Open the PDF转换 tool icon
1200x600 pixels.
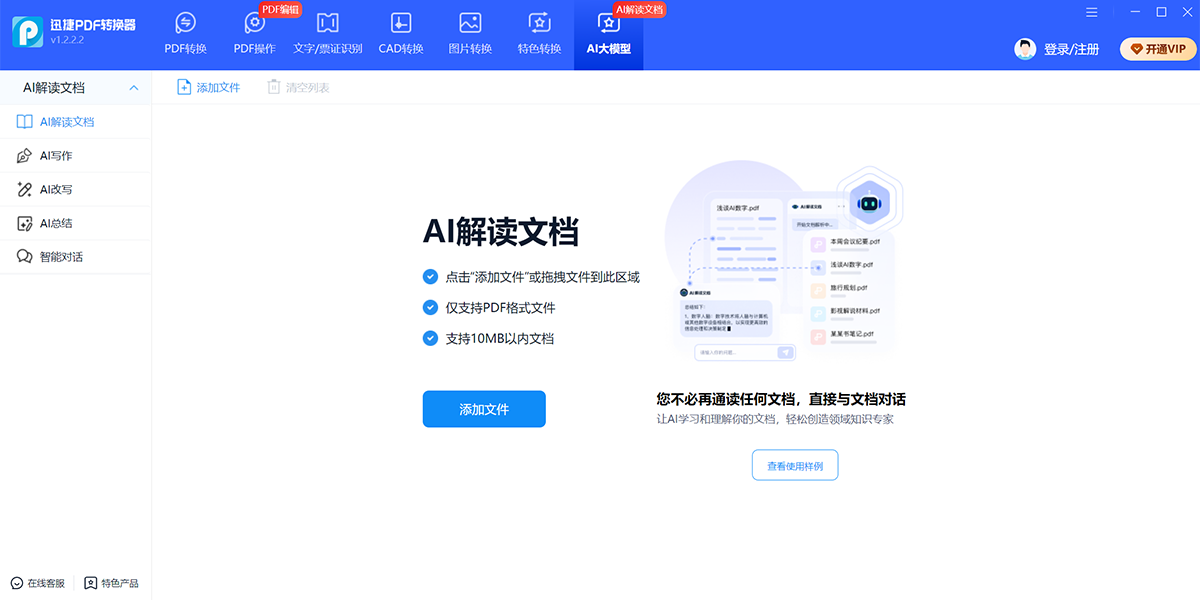(x=185, y=24)
